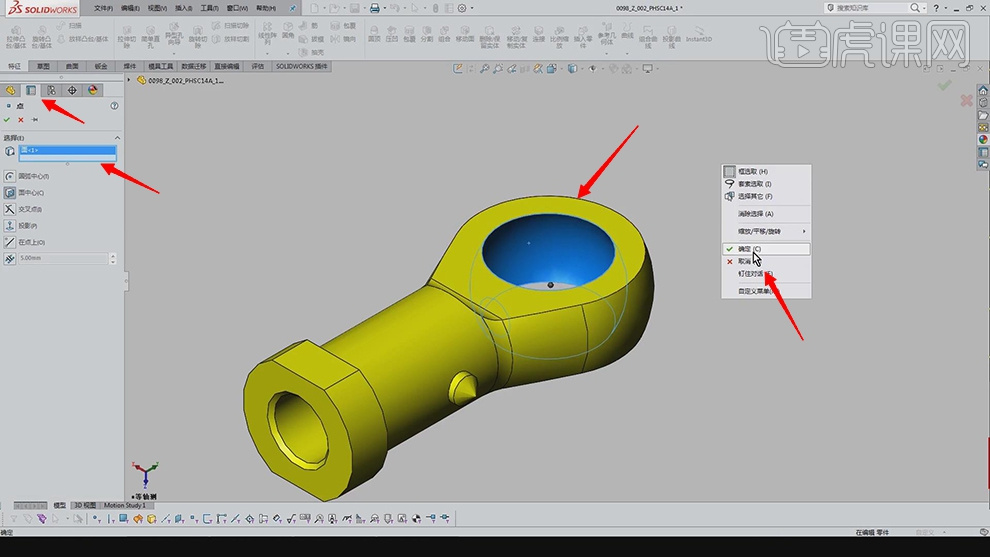Select the 圆弧中心 (arc center) option

(x=32, y=176)
